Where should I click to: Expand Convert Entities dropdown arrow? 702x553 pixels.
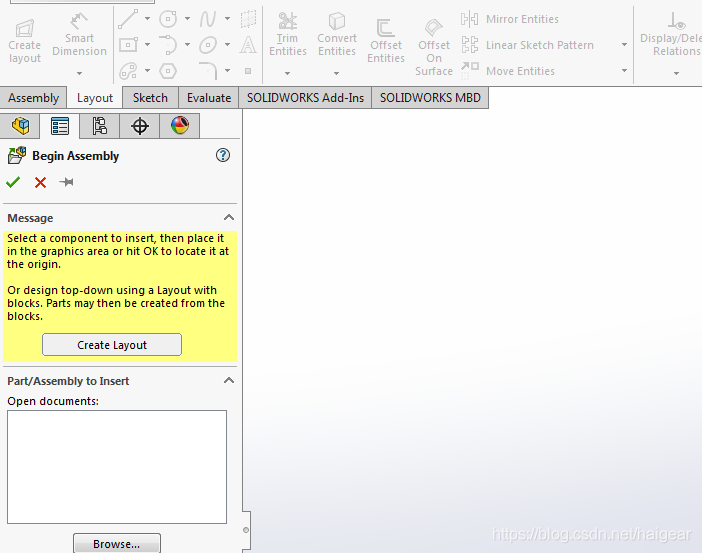coord(336,73)
